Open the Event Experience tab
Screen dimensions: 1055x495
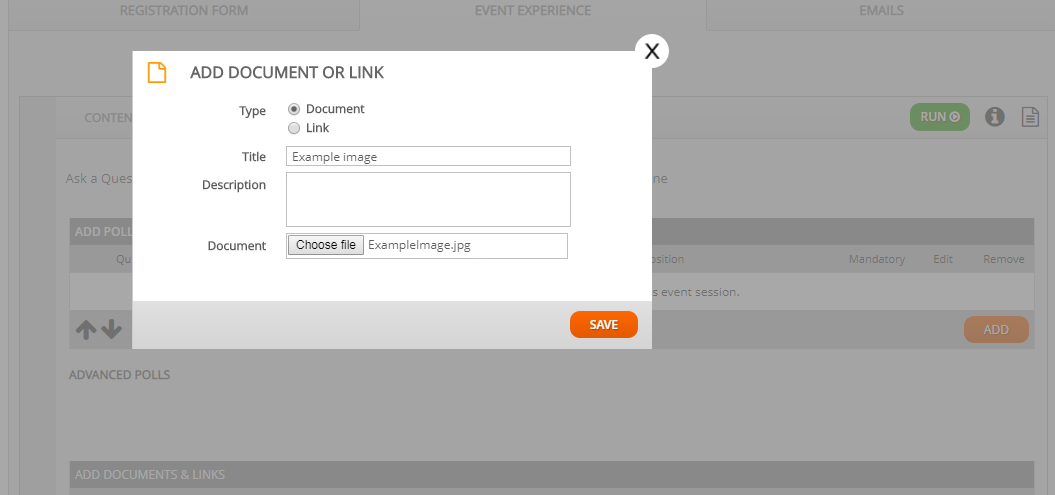533,11
